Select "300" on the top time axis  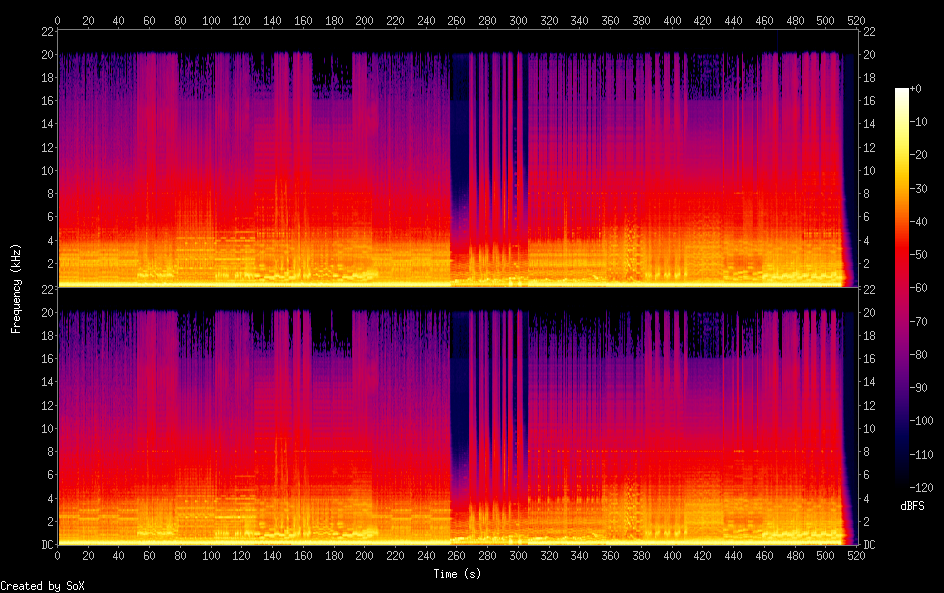[518, 21]
